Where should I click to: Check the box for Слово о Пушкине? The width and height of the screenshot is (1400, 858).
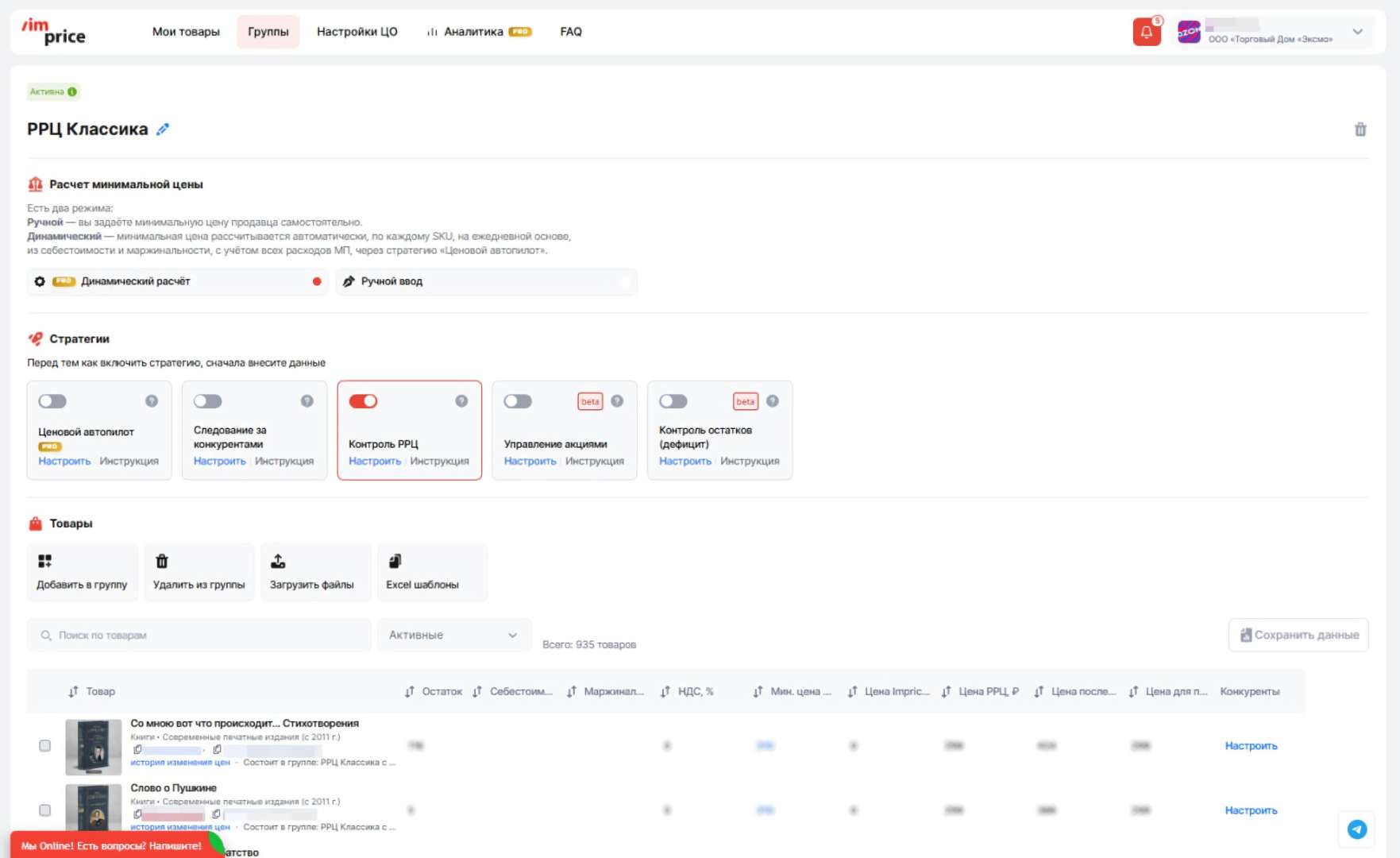[x=45, y=810]
